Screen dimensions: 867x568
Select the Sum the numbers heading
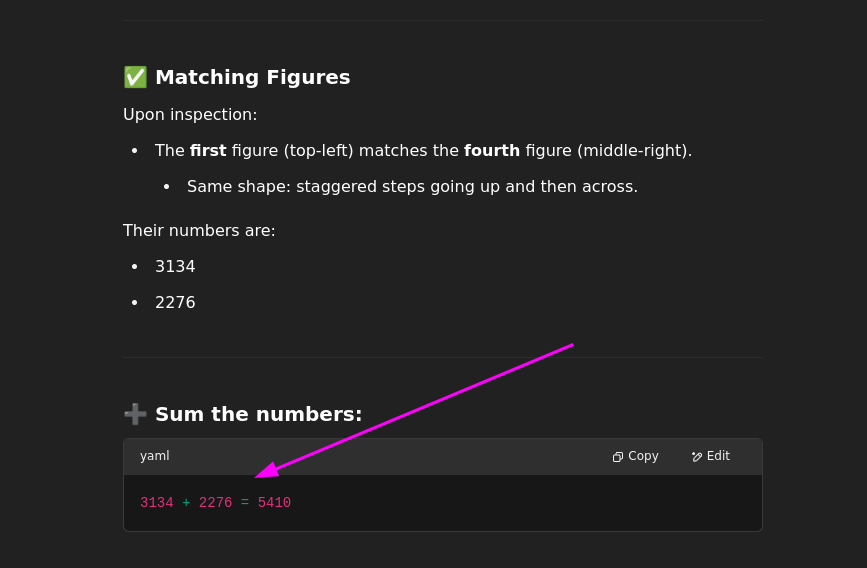pyautogui.click(x=259, y=414)
